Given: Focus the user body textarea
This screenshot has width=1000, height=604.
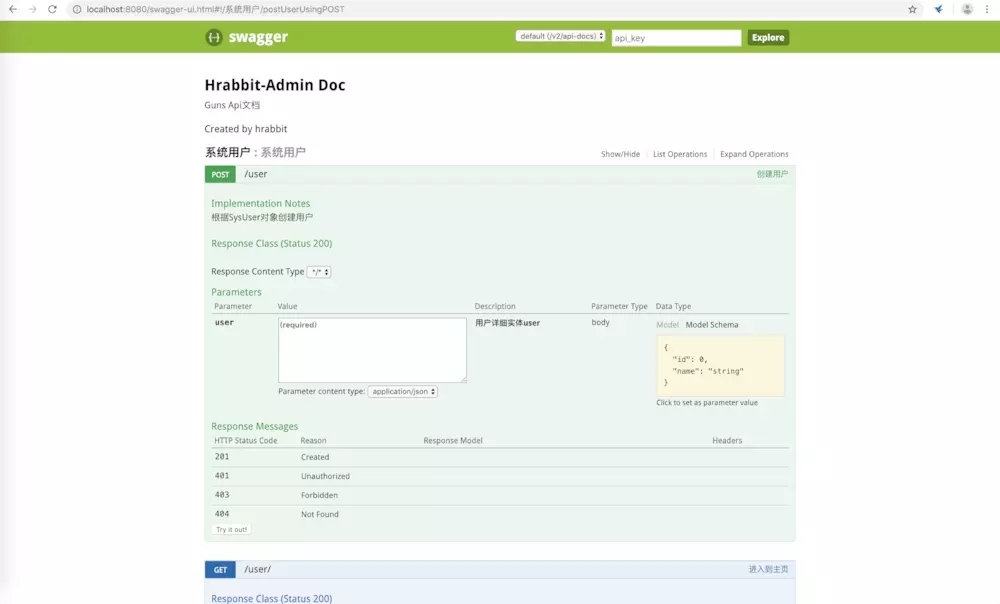Looking at the screenshot, I should click(x=372, y=350).
